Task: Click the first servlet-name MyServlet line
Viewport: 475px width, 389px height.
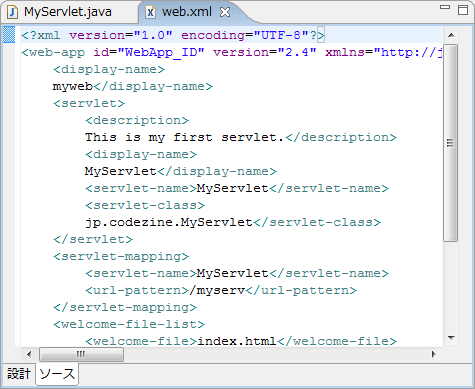Action: pos(237,188)
